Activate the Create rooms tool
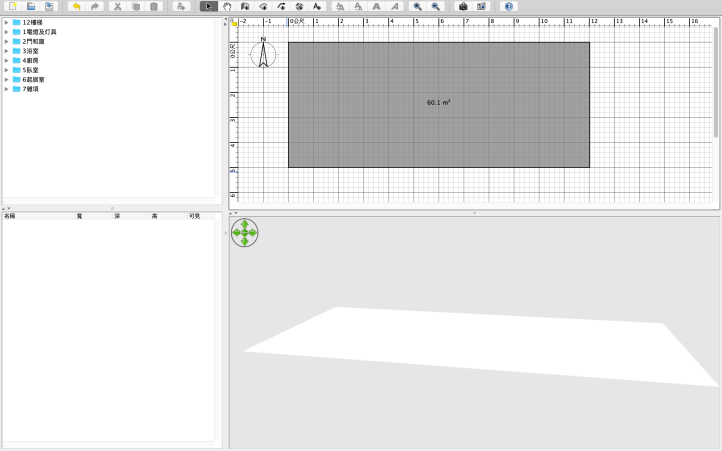Screen dimensions: 722x451 [263, 6]
